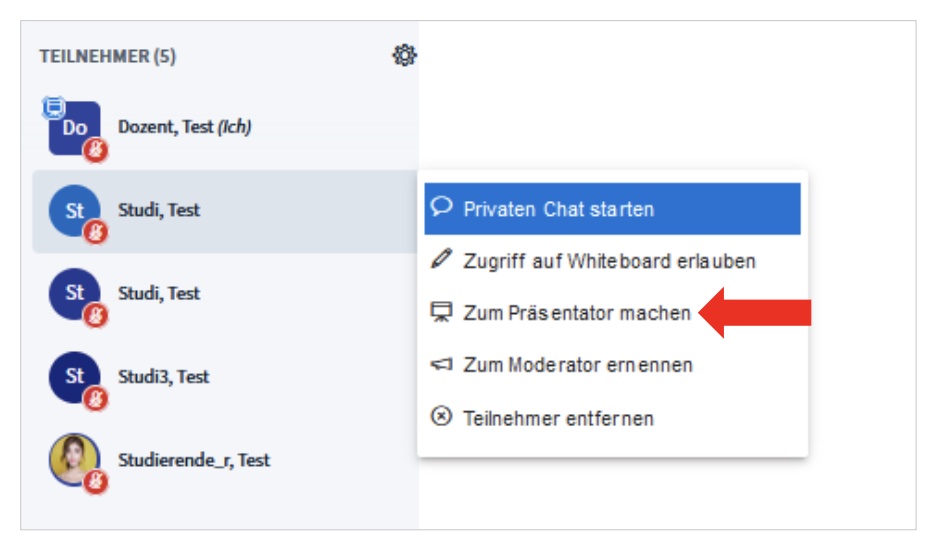Screen dimensions: 936x546
Task: Toggle the muted microphone badge on Dozent's avatar
Action: [96, 150]
